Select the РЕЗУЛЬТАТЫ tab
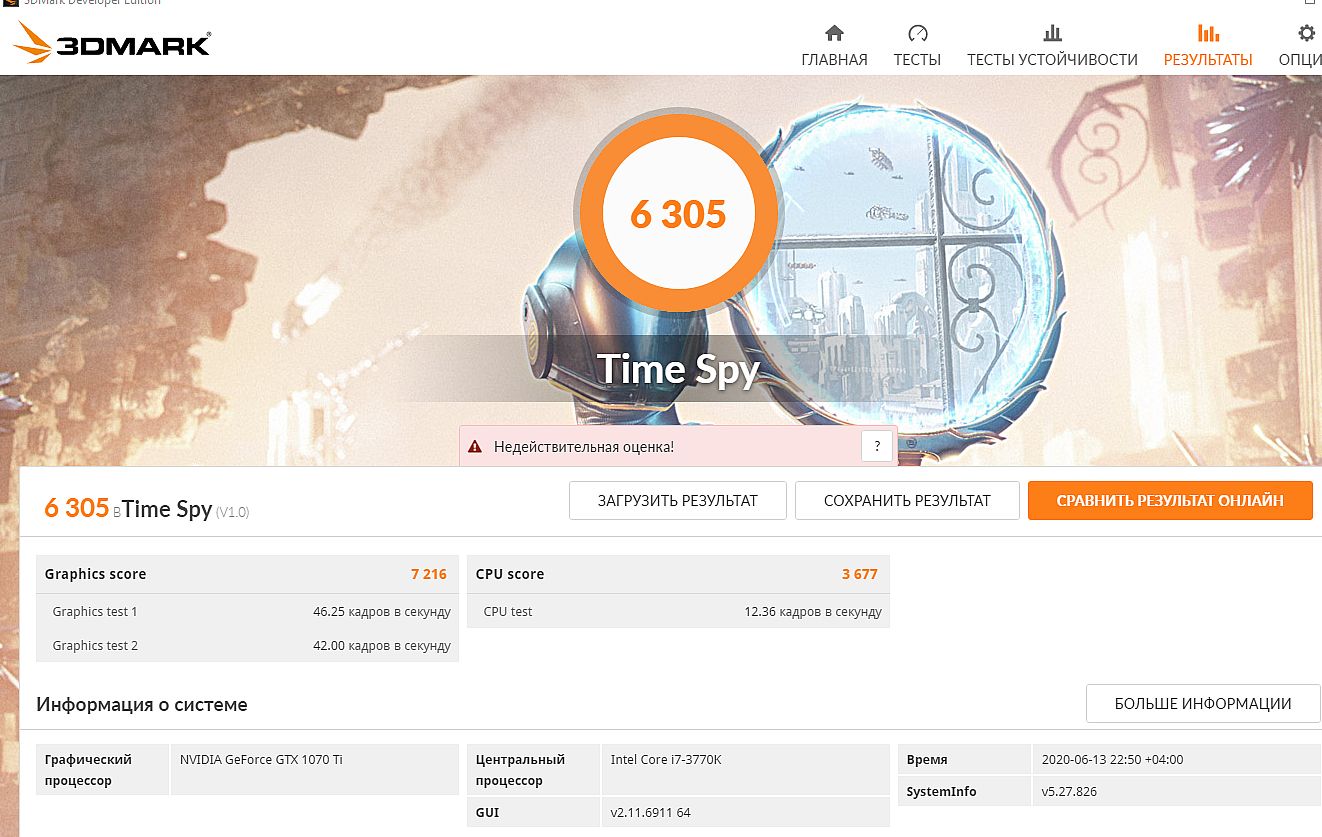The height and width of the screenshot is (837, 1322). click(x=1208, y=60)
